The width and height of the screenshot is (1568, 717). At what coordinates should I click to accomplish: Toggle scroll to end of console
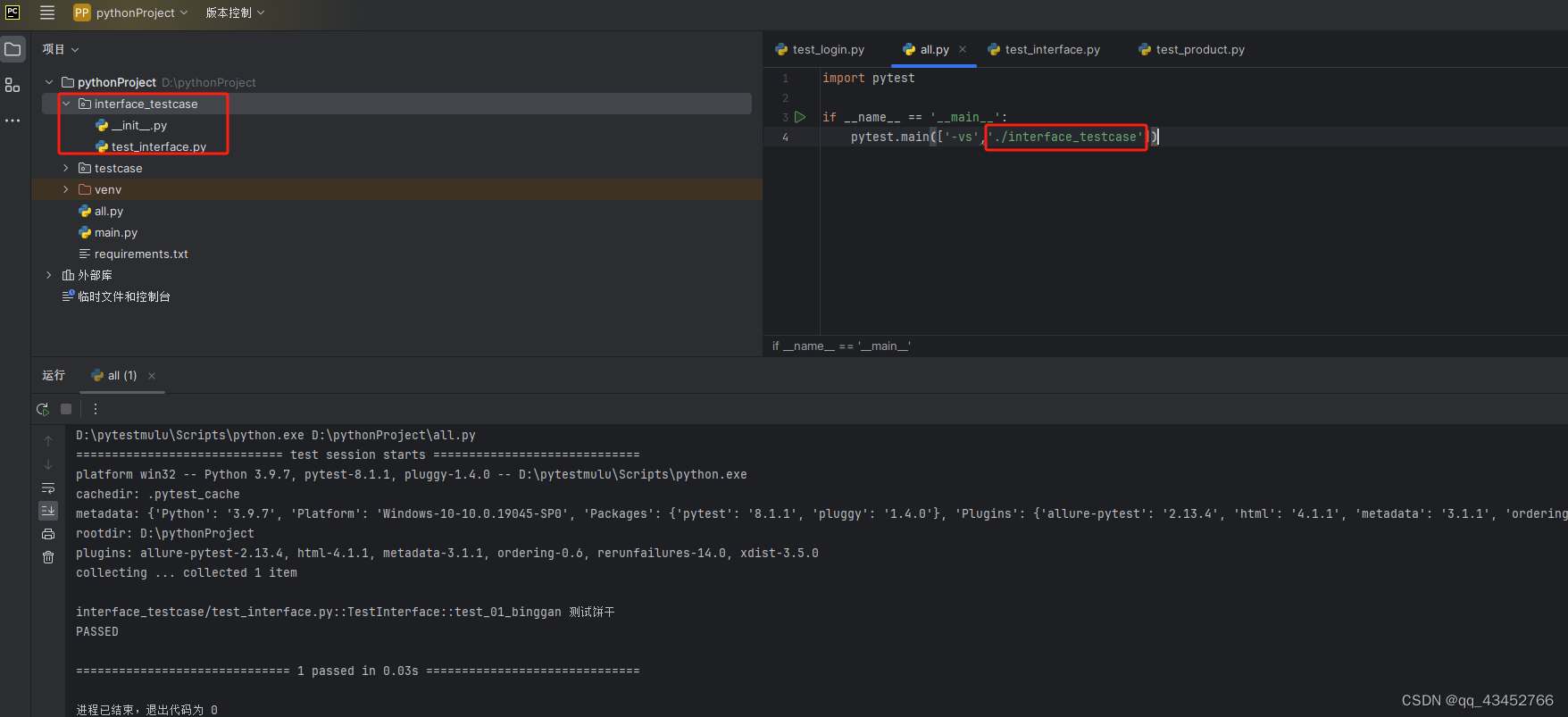pyautogui.click(x=48, y=511)
